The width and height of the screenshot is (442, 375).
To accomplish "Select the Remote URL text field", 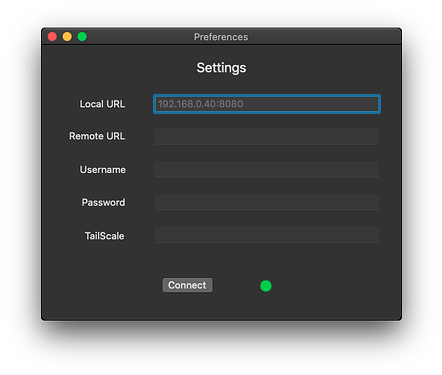I will 267,137.
